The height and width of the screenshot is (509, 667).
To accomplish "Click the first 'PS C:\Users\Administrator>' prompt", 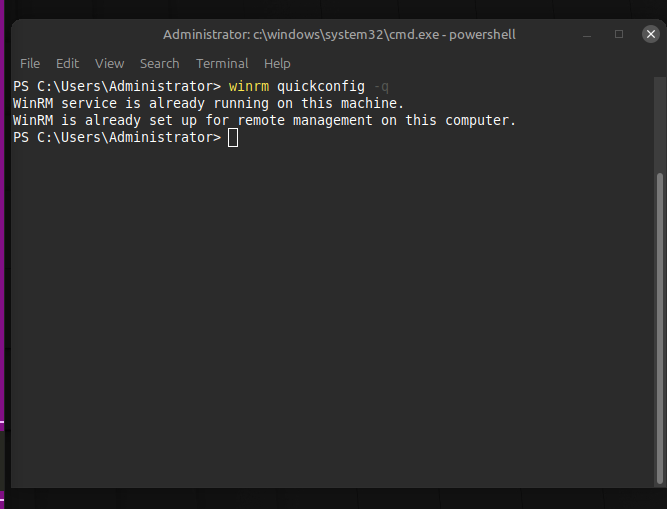I will pos(117,86).
